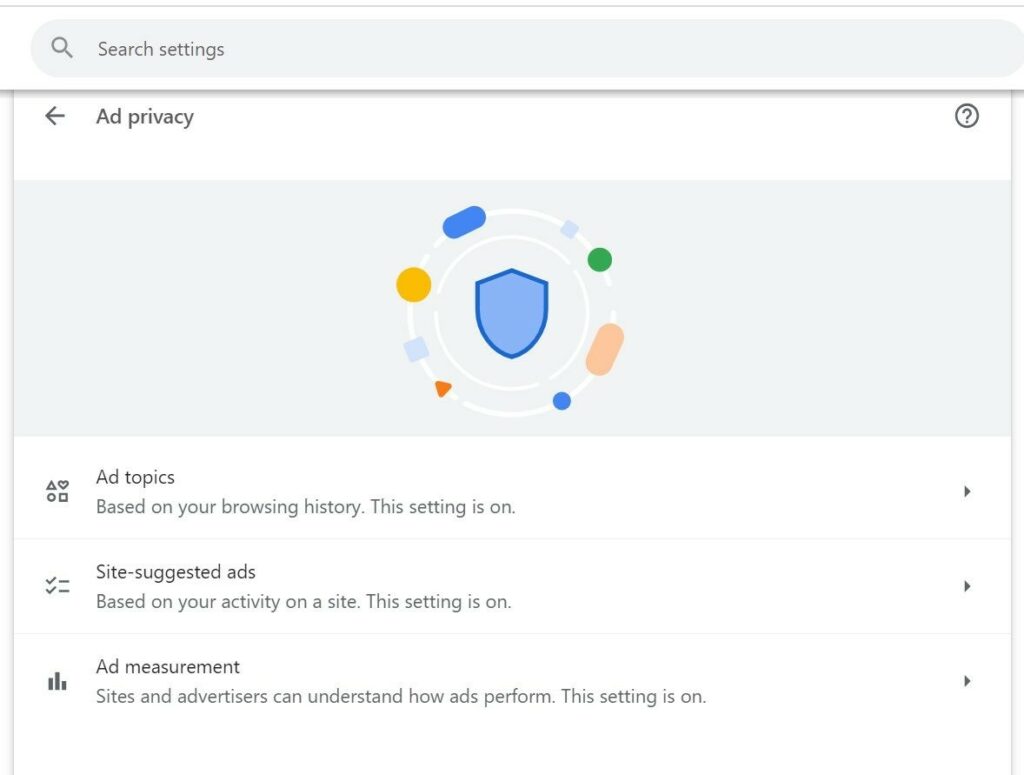Click the back arrow next to Ad privacy

[x=55, y=117]
